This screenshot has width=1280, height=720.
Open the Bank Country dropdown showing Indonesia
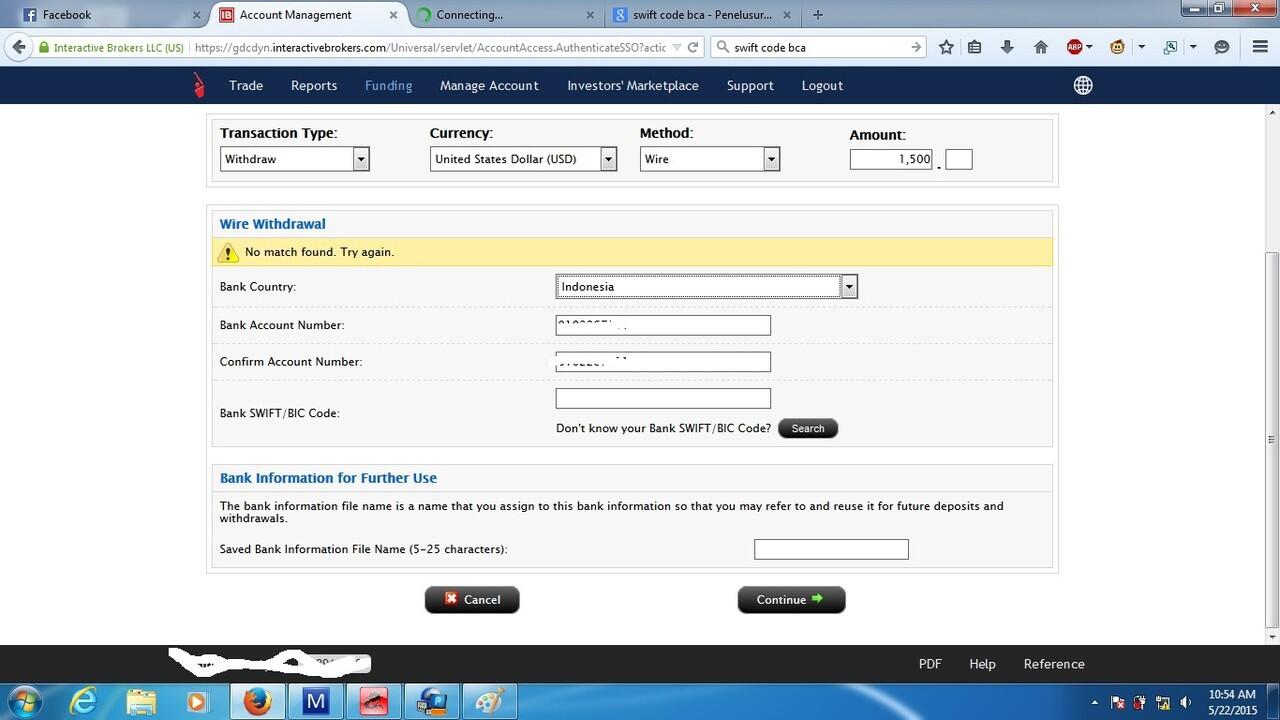[x=707, y=287]
